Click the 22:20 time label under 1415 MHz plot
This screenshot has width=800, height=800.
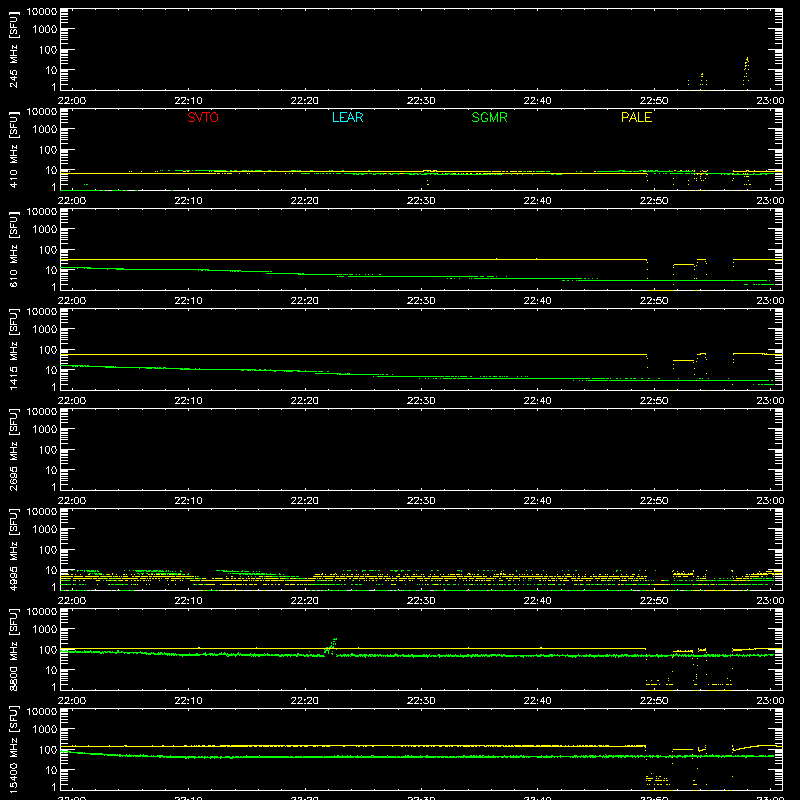tap(305, 401)
